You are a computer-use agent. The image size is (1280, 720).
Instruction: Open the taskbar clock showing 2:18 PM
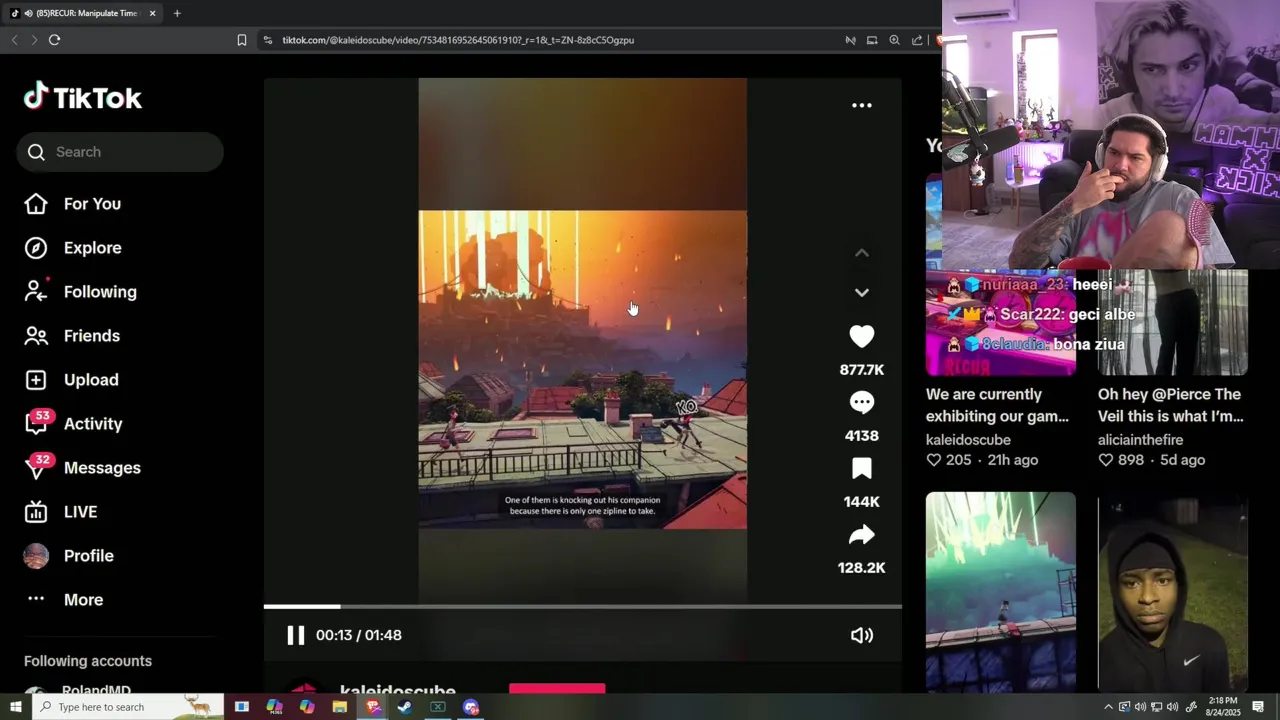point(1223,707)
